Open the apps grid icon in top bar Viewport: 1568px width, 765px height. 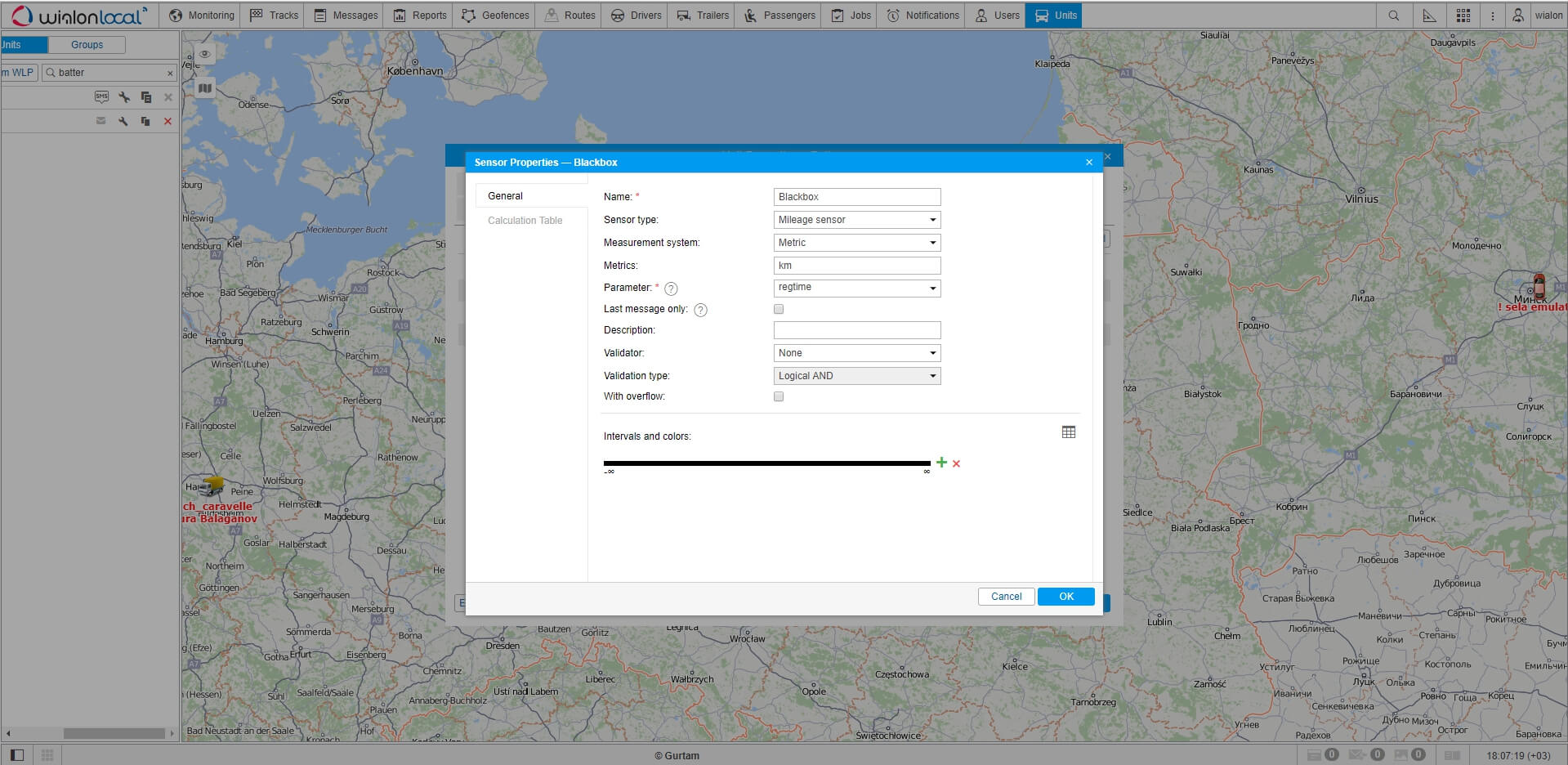pyautogui.click(x=1463, y=16)
